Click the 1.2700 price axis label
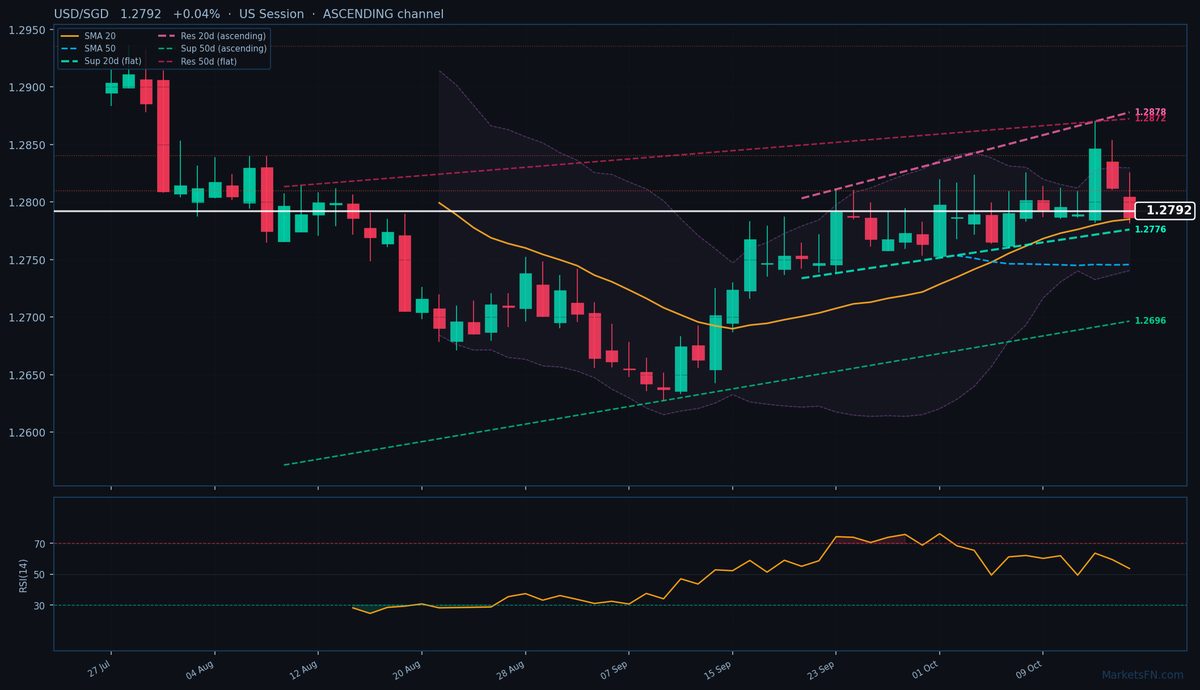This screenshot has width=1200, height=690. (x=27, y=318)
